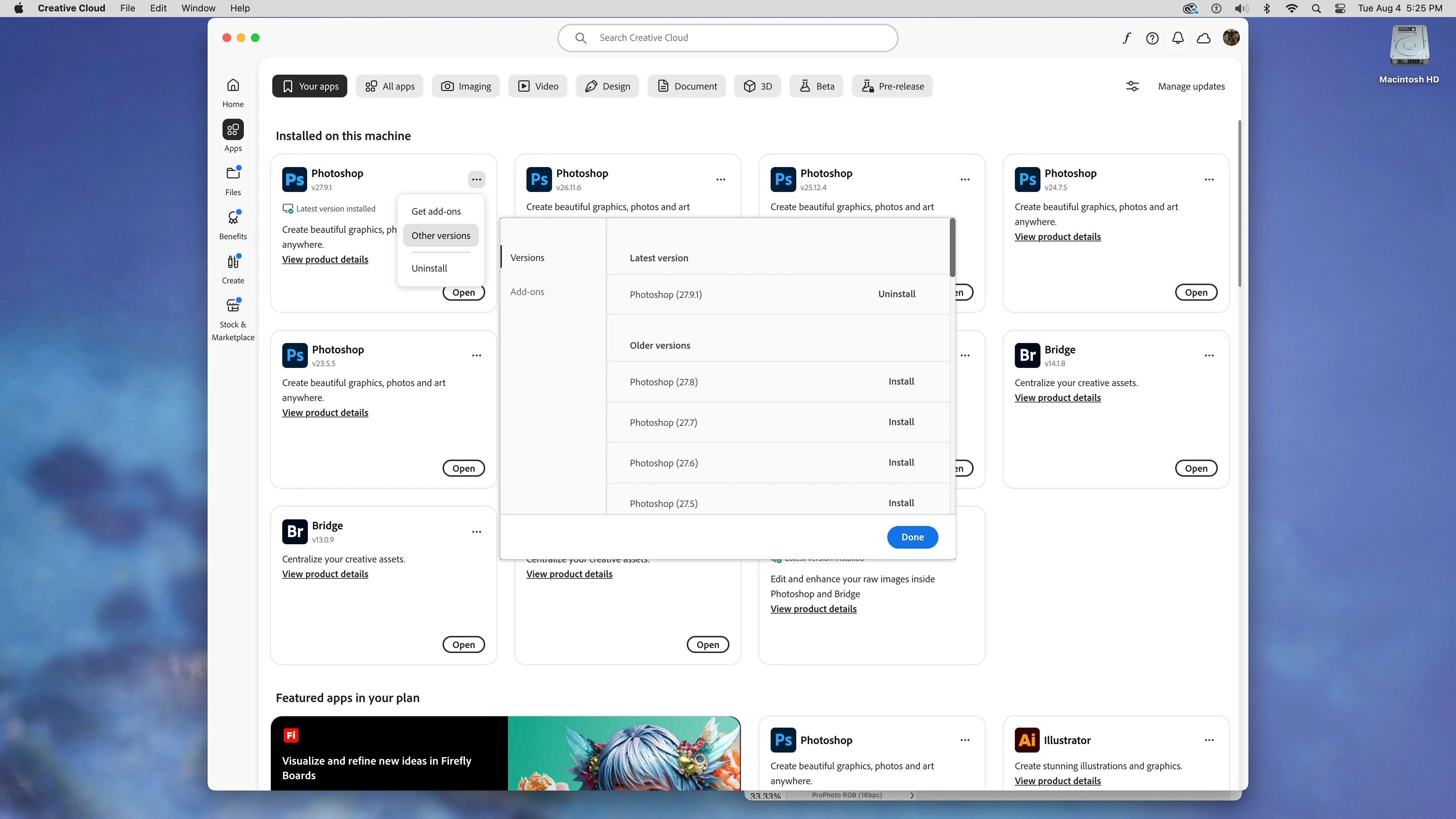Viewport: 1456px width, 819px height.
Task: Switch to the Imaging category
Action: coord(466,86)
